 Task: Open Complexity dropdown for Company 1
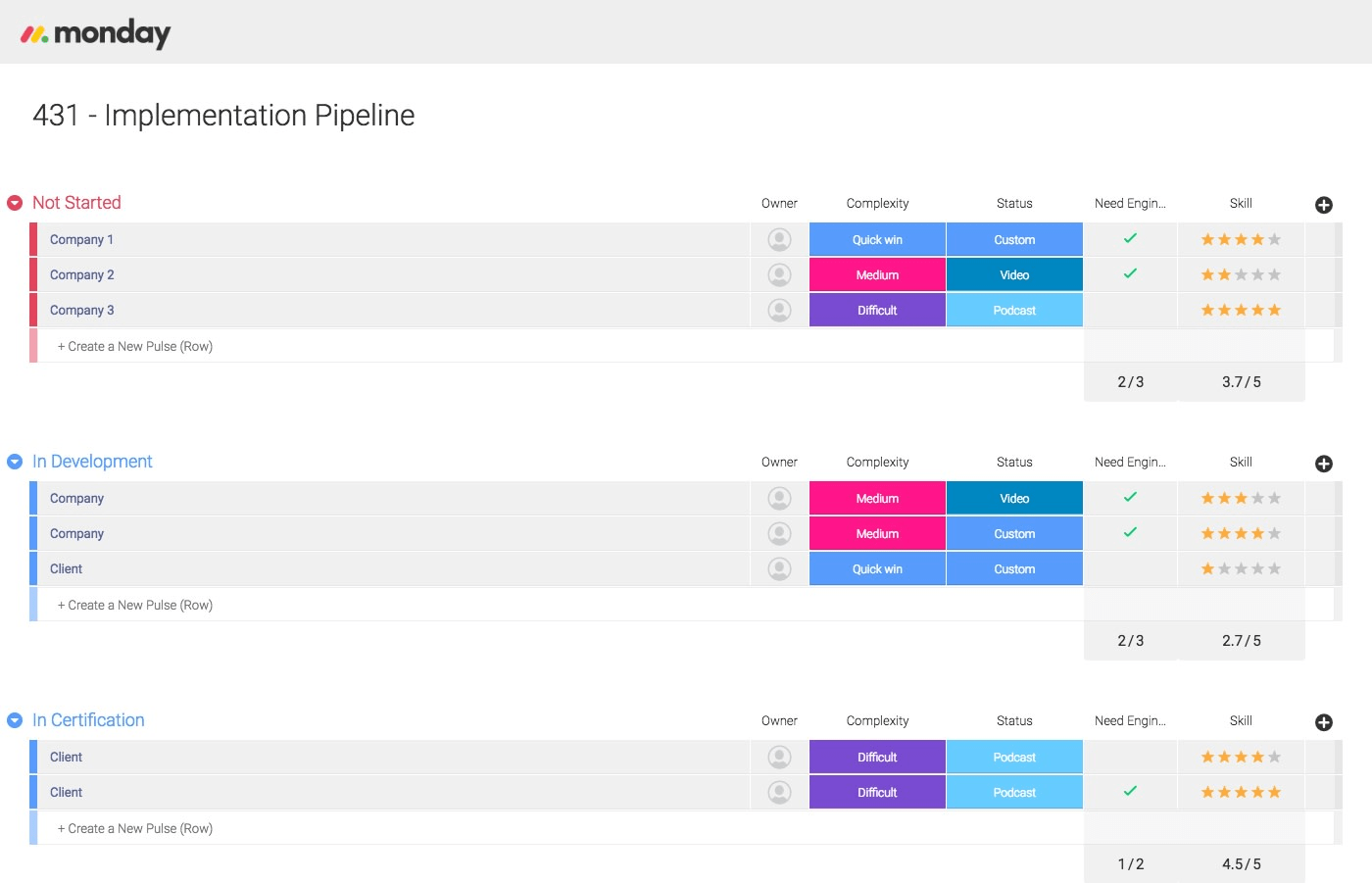877,239
